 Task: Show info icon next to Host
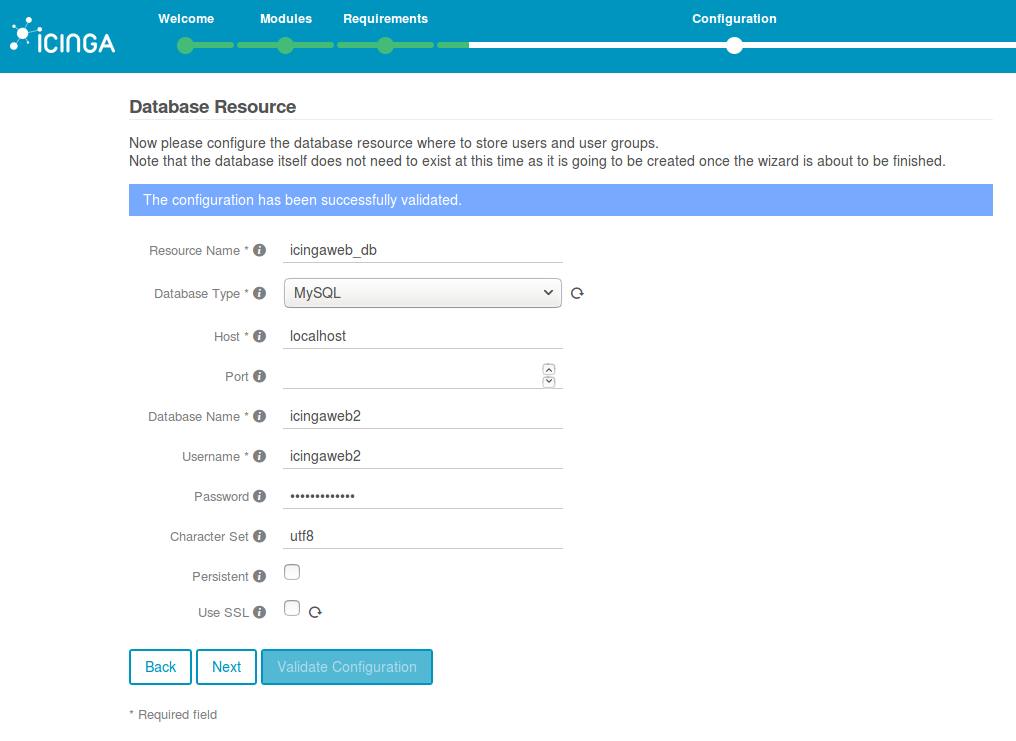point(259,336)
